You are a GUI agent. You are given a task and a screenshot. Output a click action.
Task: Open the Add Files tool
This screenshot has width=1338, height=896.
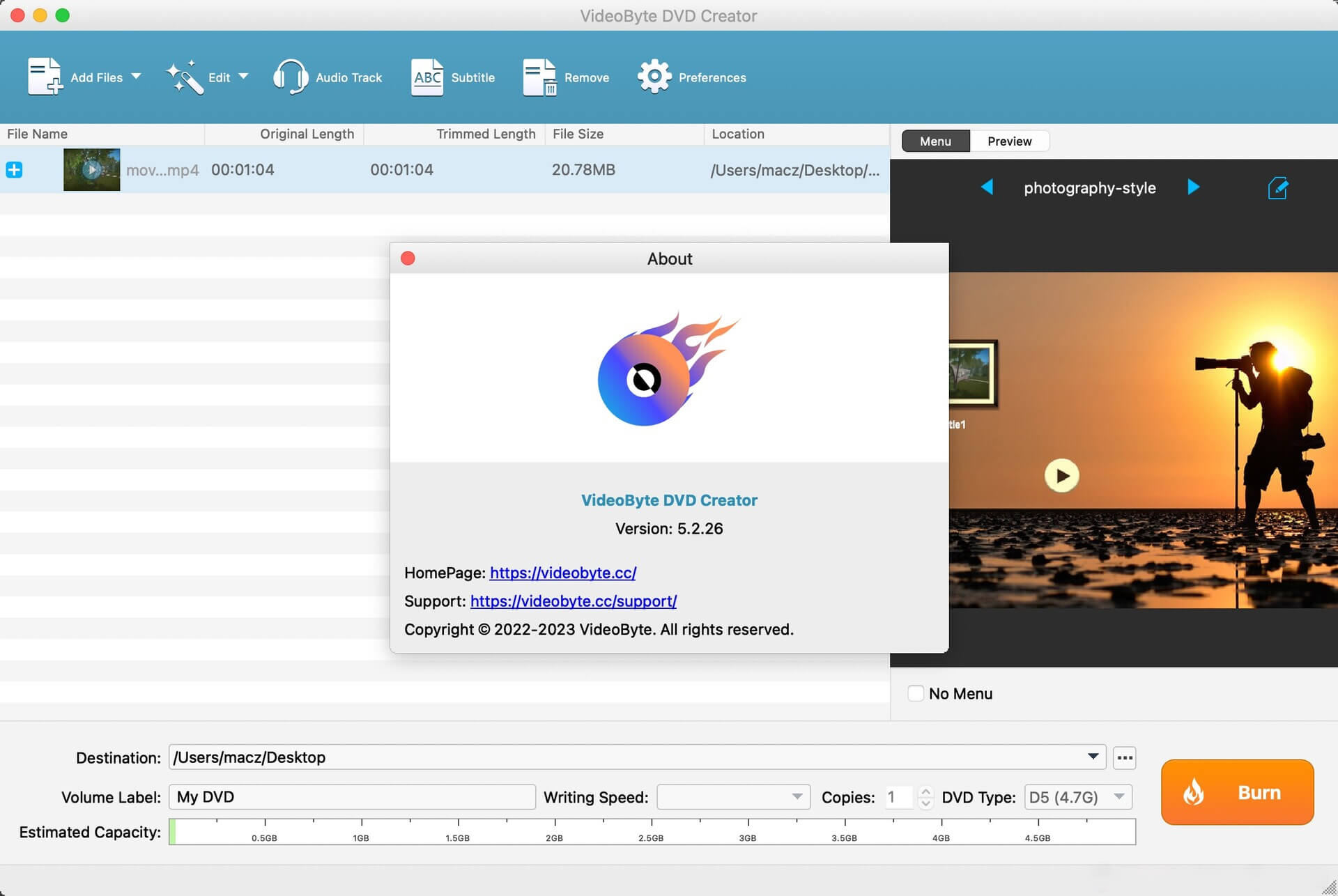coord(84,77)
